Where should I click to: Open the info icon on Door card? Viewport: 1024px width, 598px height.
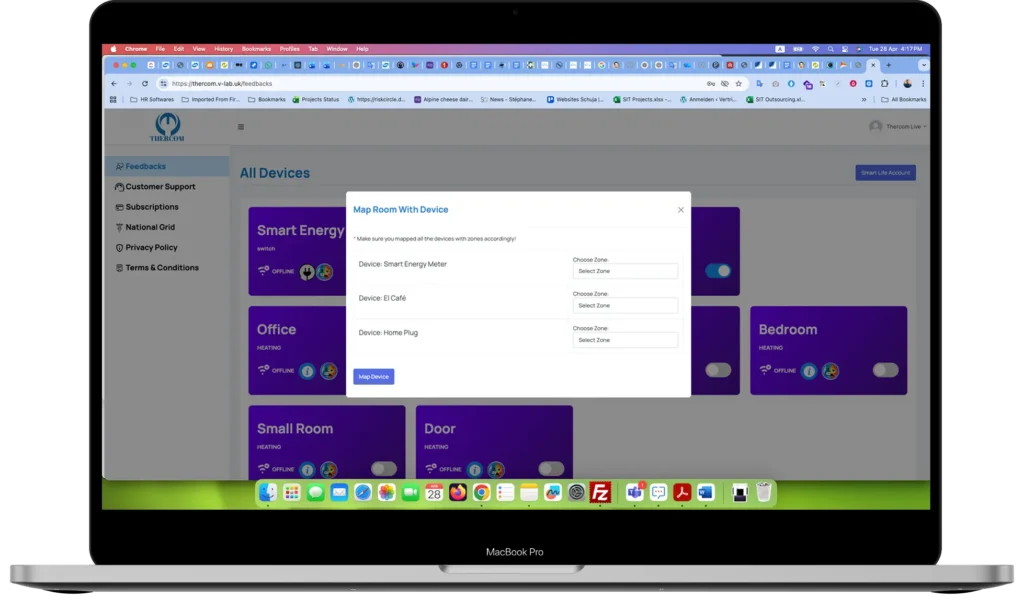[x=475, y=470]
